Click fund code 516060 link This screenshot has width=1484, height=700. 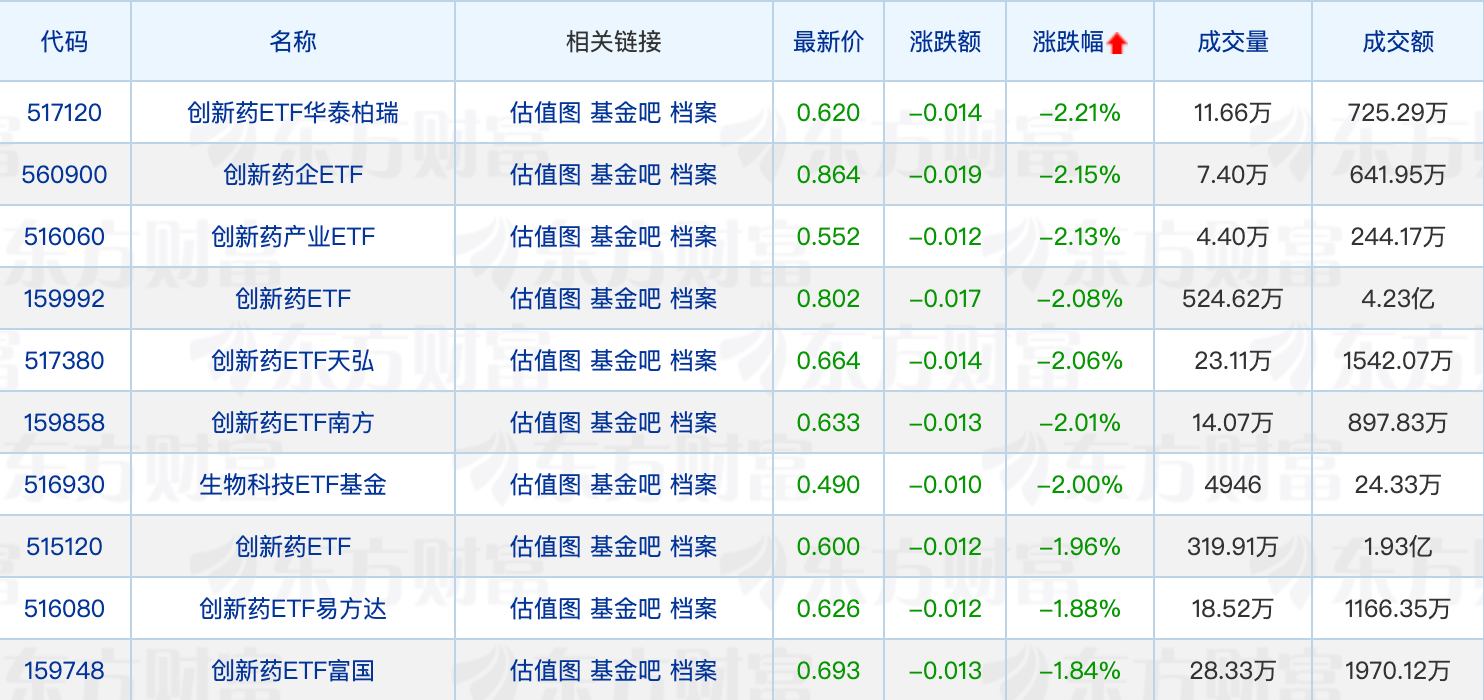tap(64, 237)
